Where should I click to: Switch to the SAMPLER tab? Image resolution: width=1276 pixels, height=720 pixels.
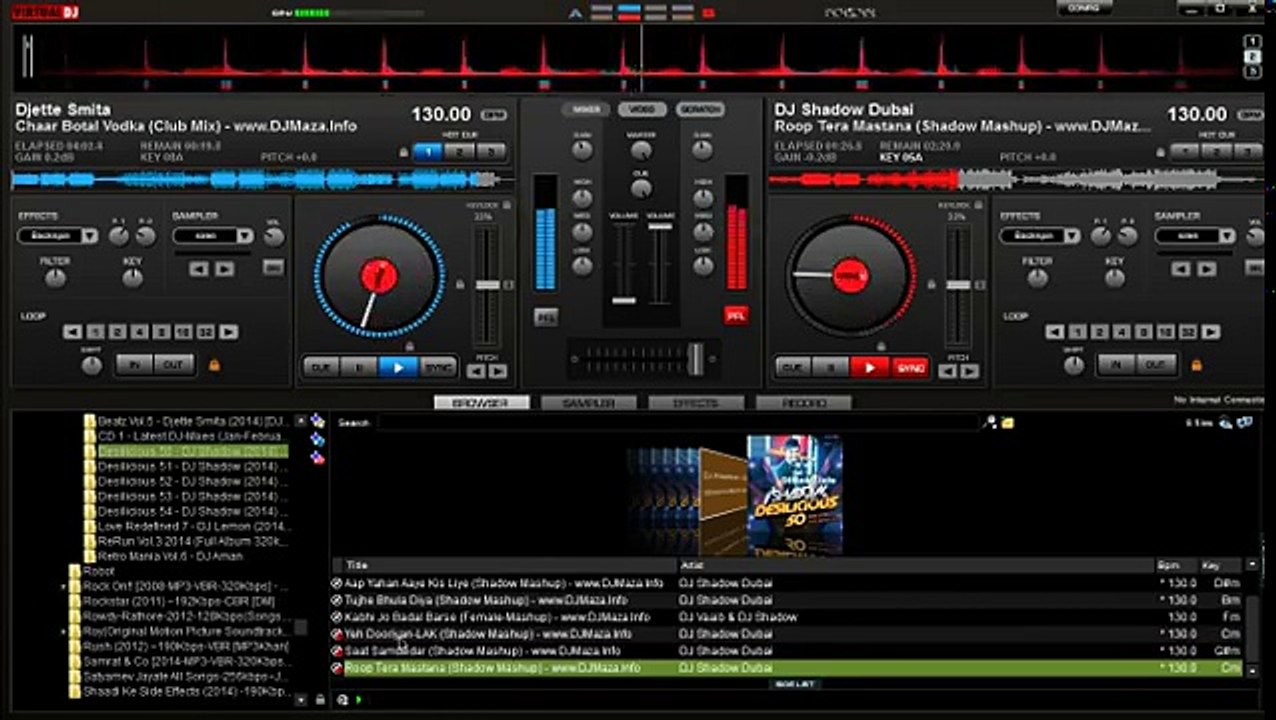(x=587, y=403)
